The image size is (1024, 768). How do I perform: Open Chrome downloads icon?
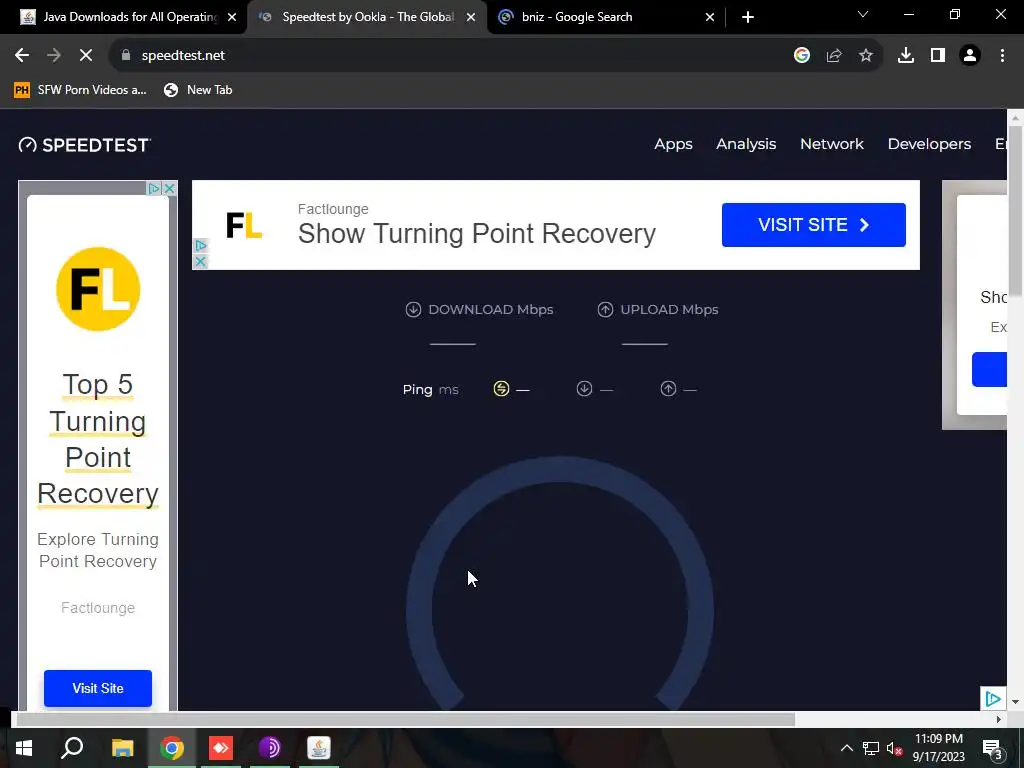pos(906,56)
